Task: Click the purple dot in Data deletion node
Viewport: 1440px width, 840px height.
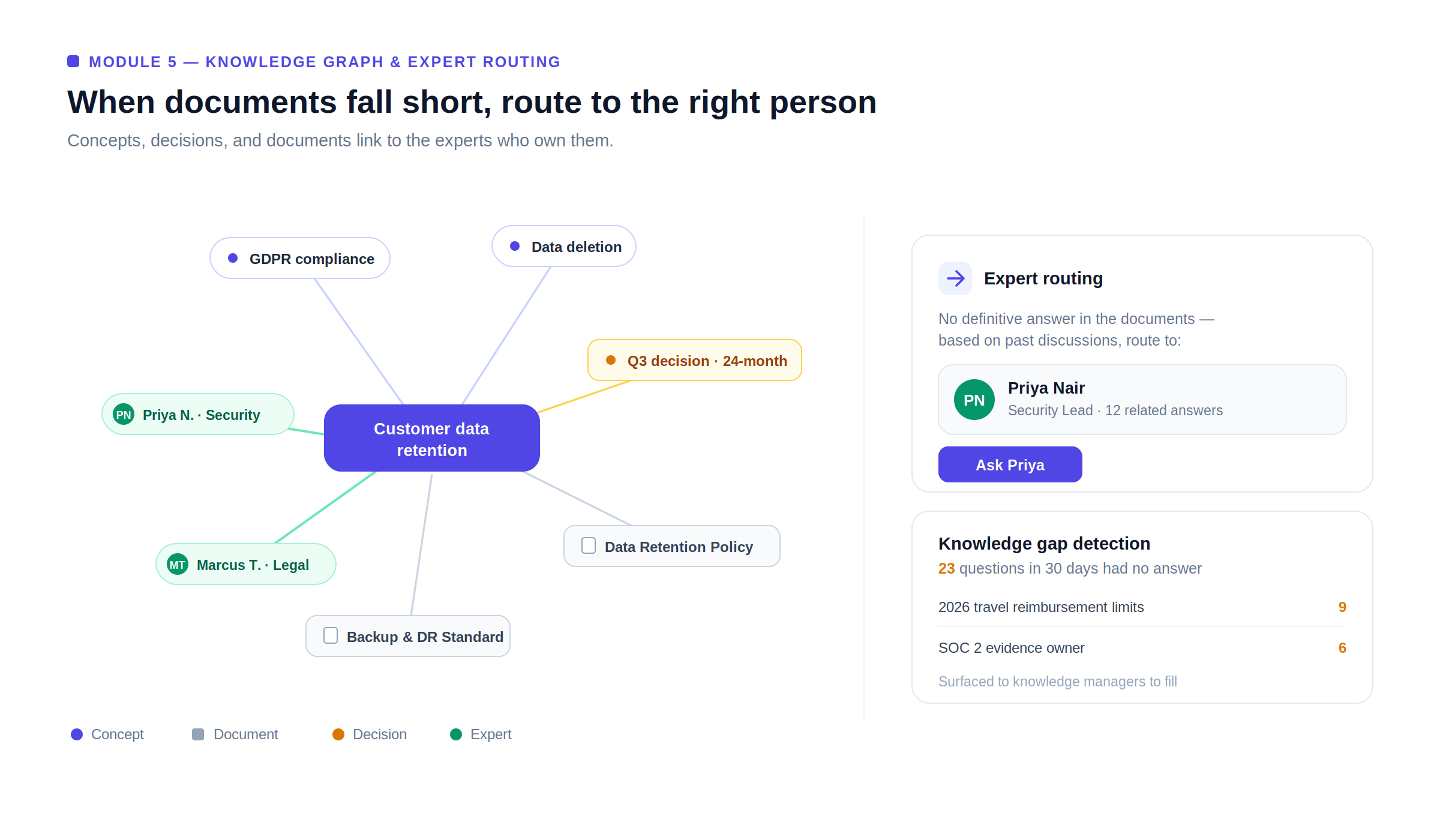Action: (x=515, y=246)
